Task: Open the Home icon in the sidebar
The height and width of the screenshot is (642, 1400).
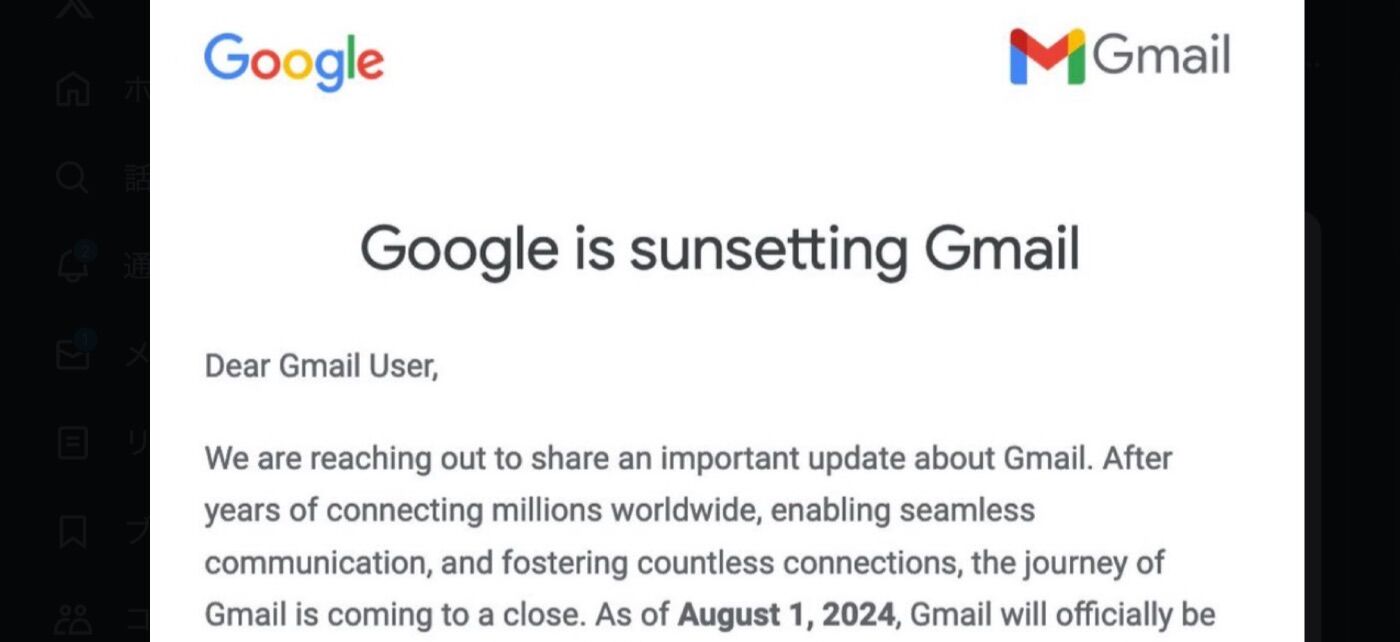Action: (x=73, y=90)
